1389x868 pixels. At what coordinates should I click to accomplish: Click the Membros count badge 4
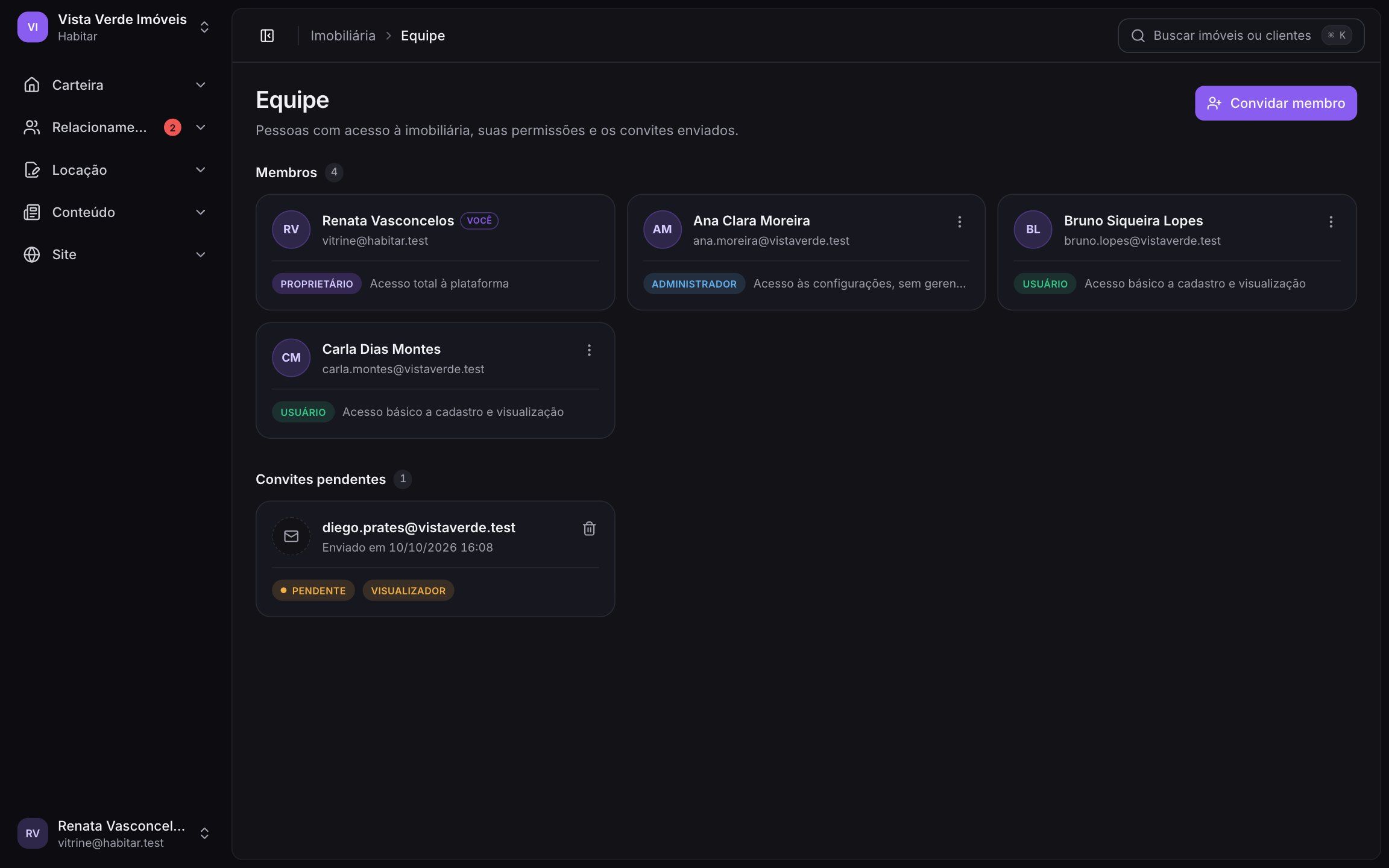(334, 172)
